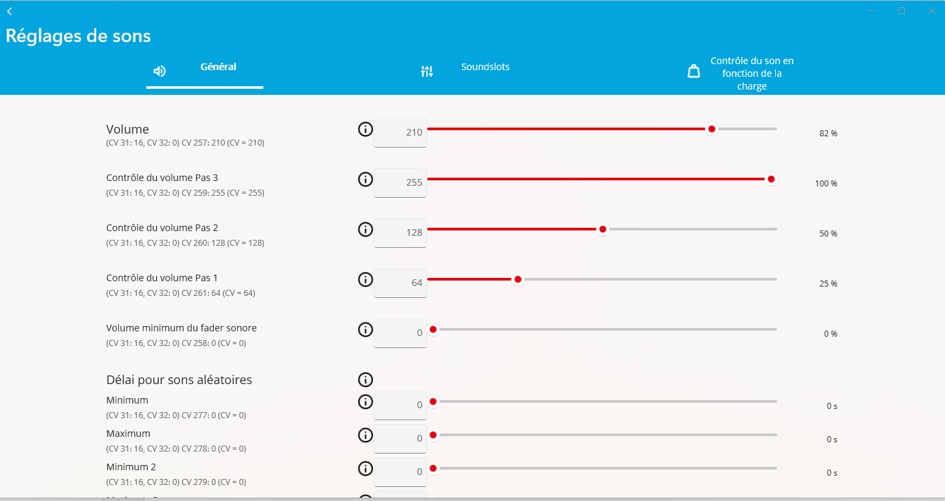Image resolution: width=945 pixels, height=501 pixels.
Task: Open info for the Volume setting
Action: (x=365, y=129)
